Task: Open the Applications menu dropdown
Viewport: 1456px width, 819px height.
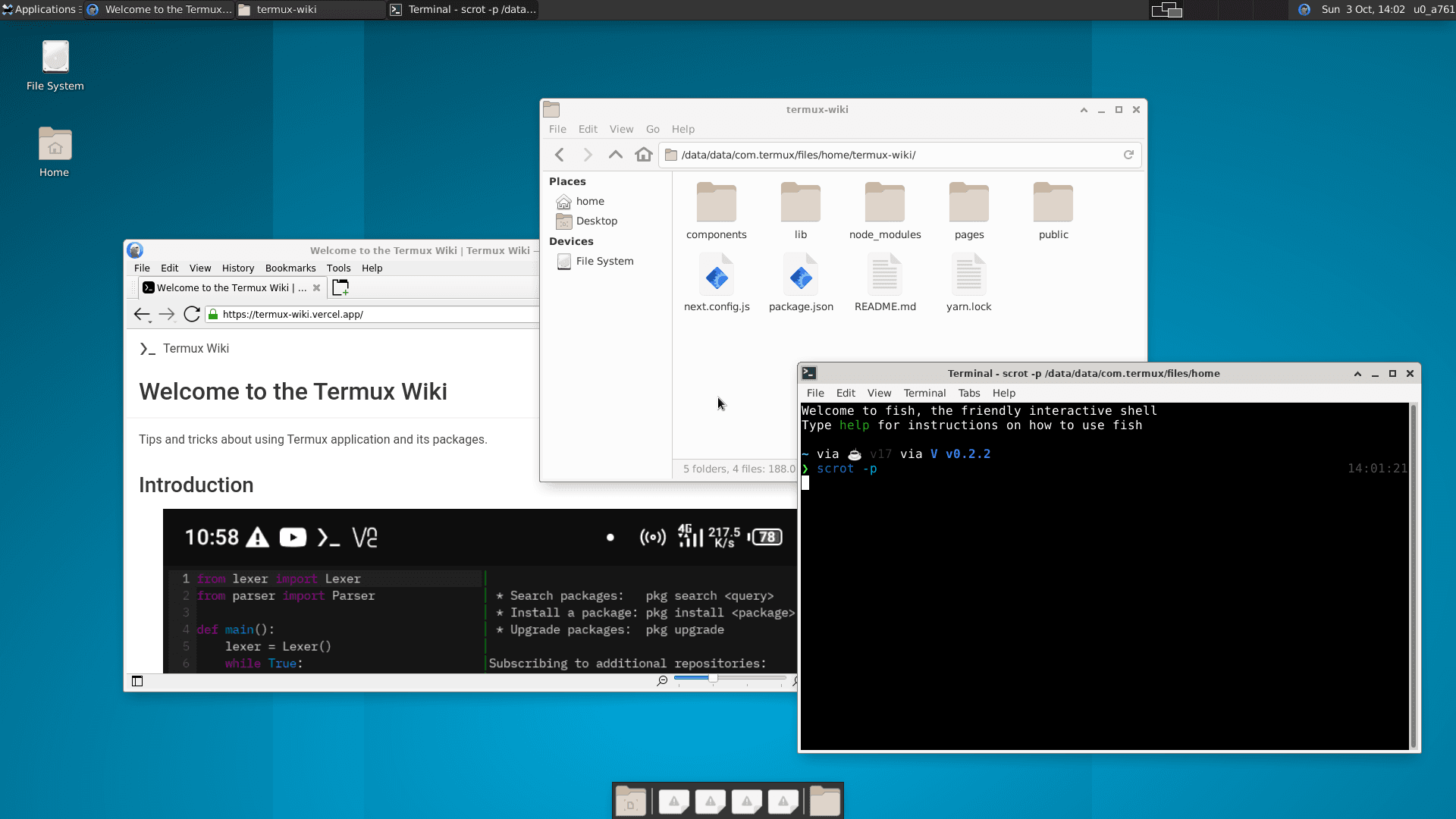Action: 42,9
